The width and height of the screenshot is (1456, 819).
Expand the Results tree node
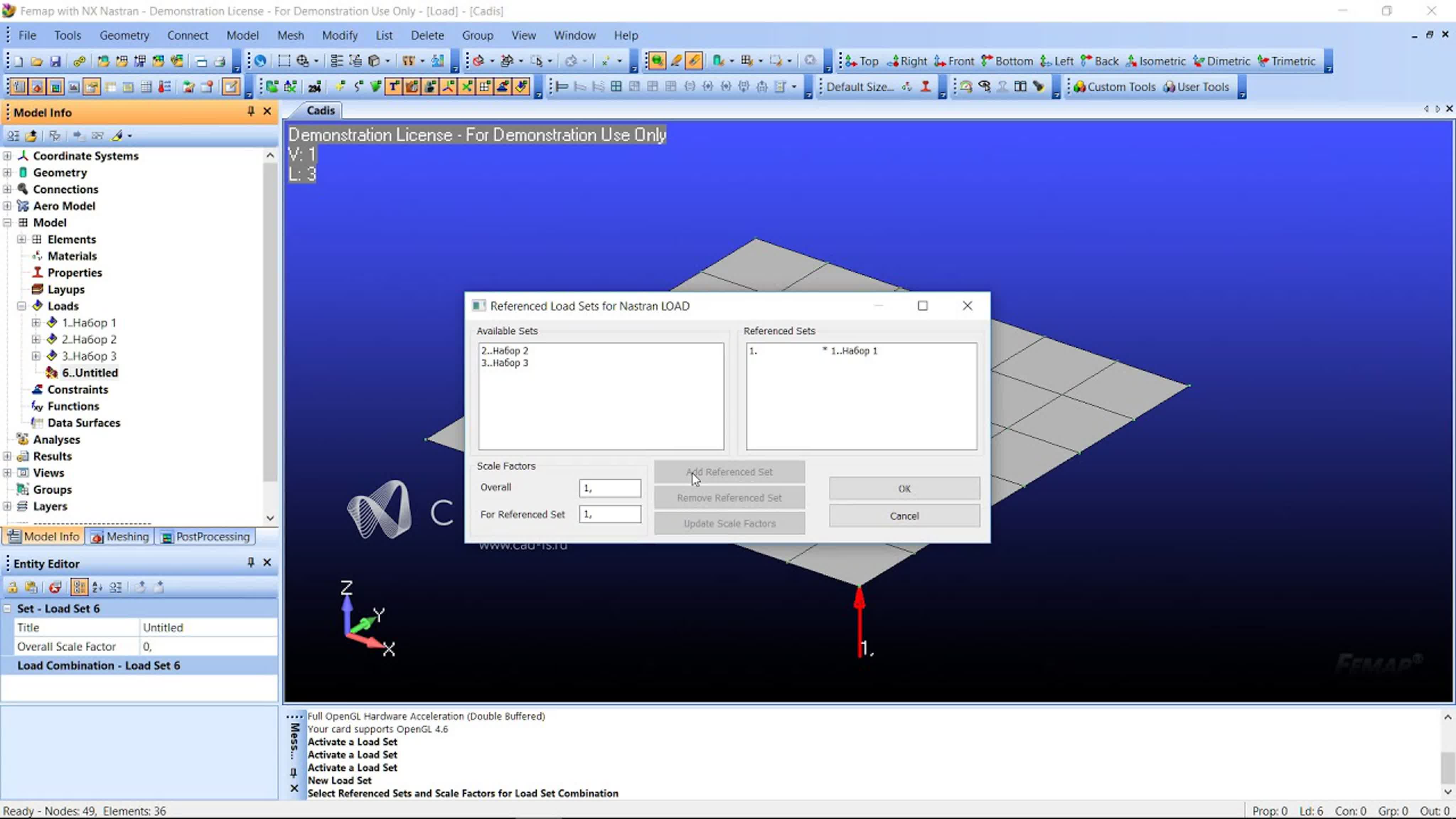7,456
